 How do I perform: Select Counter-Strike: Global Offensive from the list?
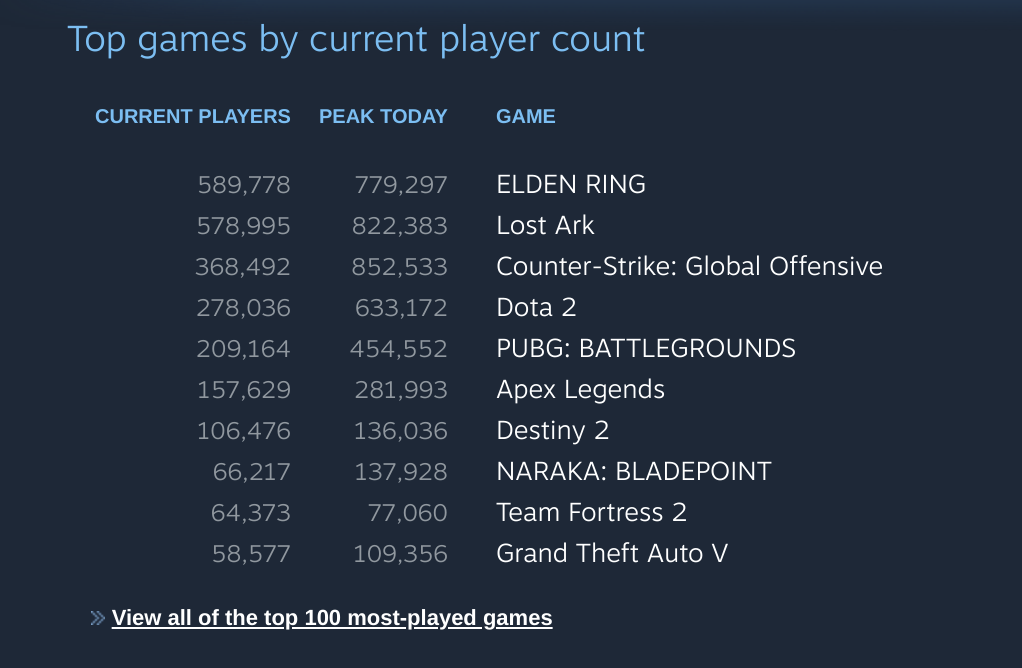pos(689,266)
